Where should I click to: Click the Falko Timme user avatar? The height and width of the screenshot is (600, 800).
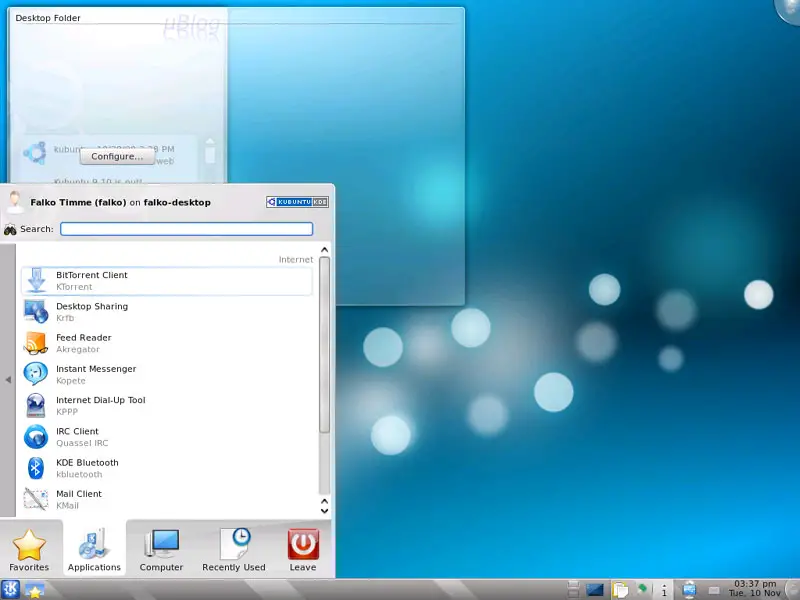tap(15, 202)
